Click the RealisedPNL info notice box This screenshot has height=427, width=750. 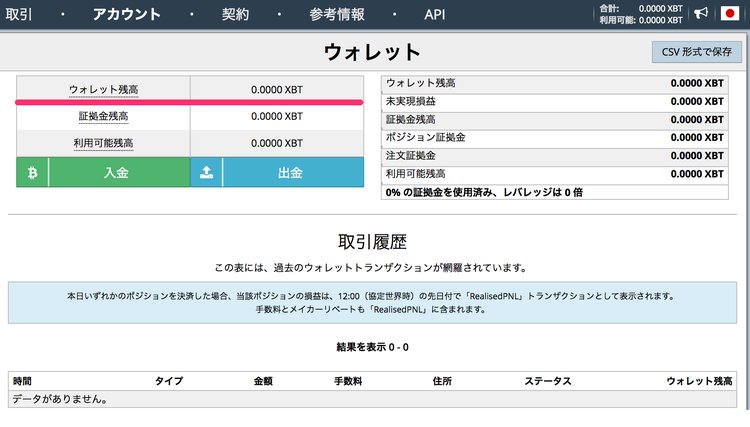372,303
